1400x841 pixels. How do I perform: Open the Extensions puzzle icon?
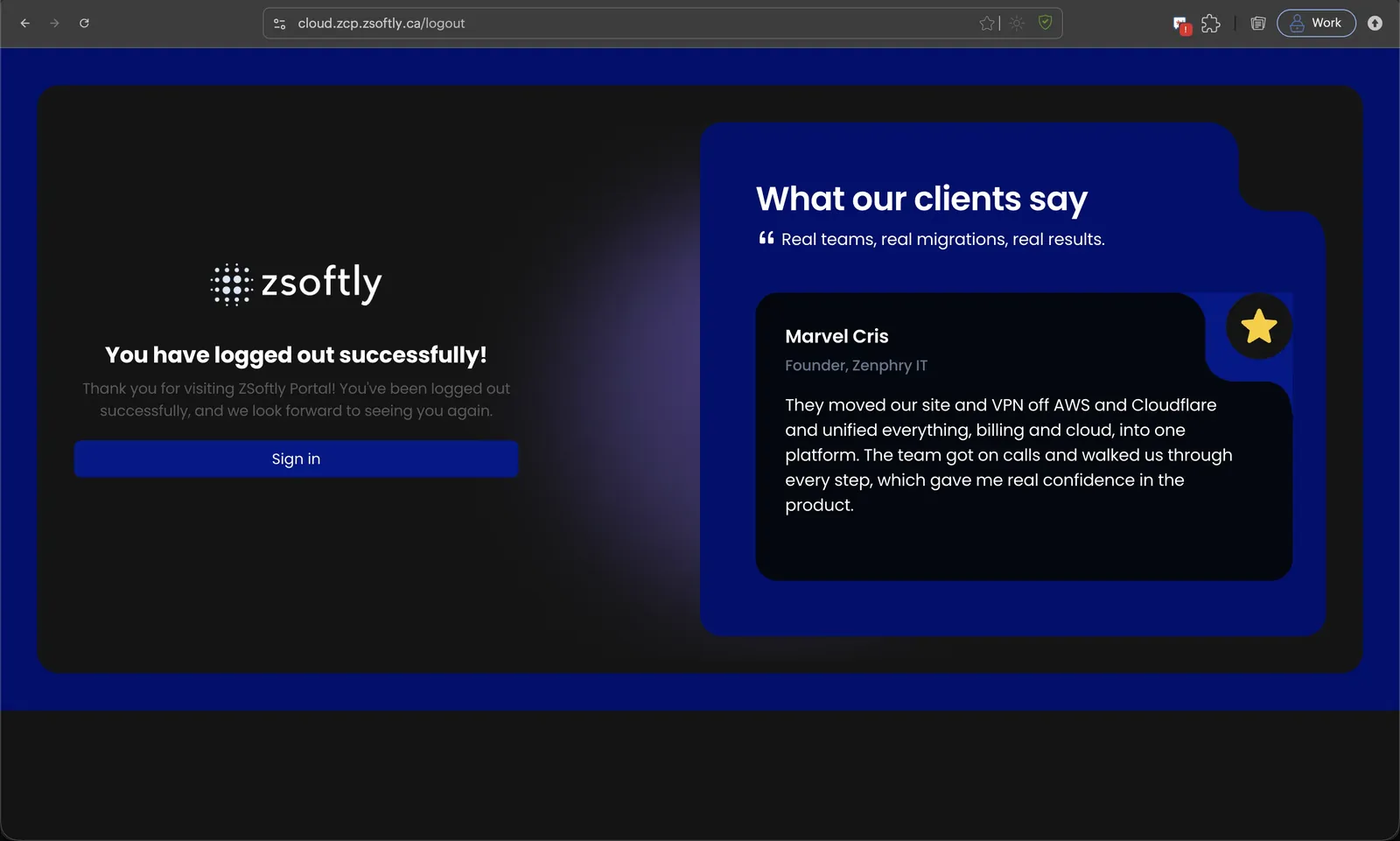pos(1211,24)
